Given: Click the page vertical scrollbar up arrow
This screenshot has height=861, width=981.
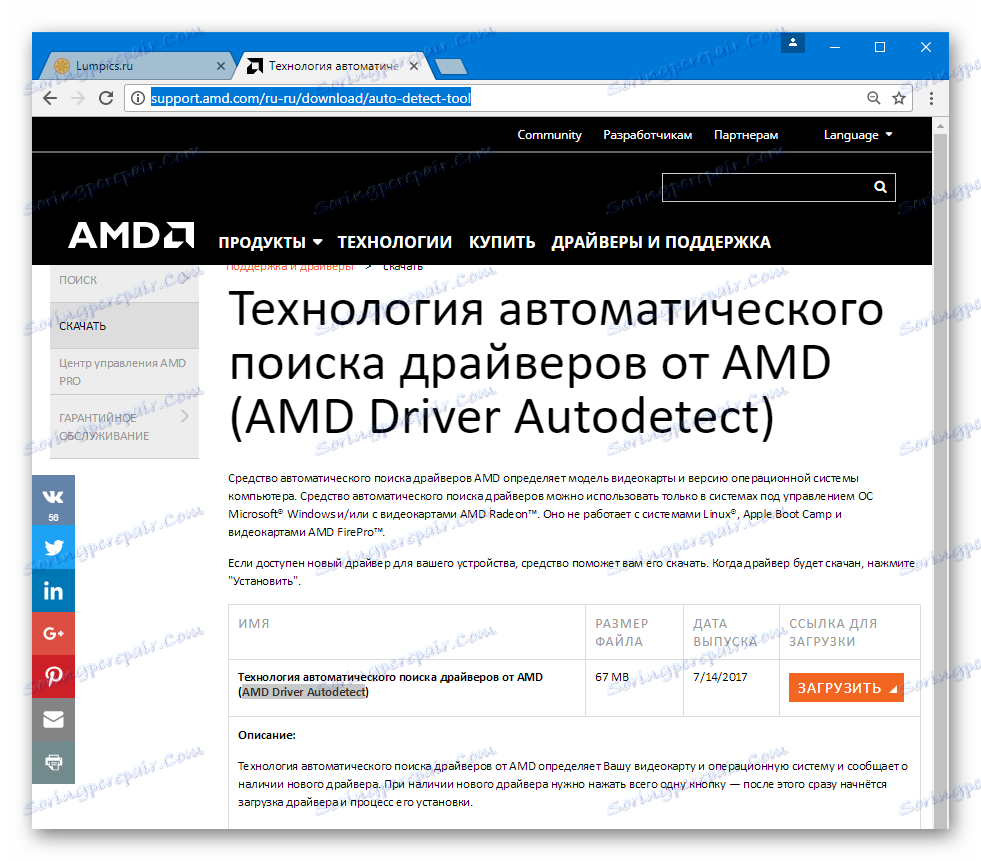Looking at the screenshot, I should pyautogui.click(x=940, y=126).
